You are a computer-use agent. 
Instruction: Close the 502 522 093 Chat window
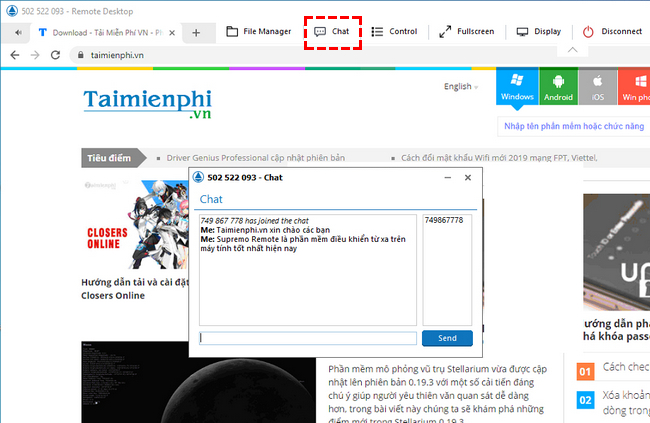point(468,177)
